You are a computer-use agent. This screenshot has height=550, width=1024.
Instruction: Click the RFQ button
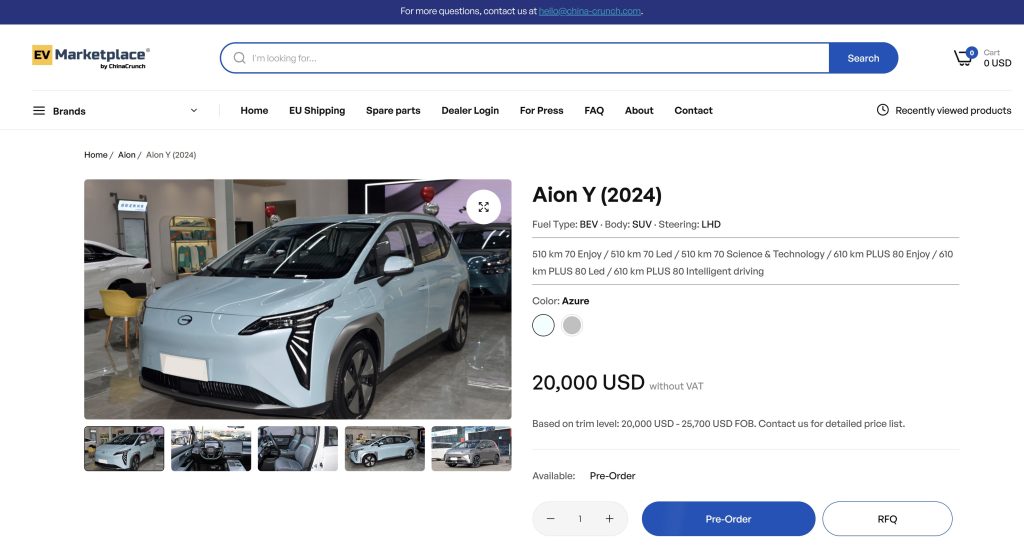(x=887, y=519)
